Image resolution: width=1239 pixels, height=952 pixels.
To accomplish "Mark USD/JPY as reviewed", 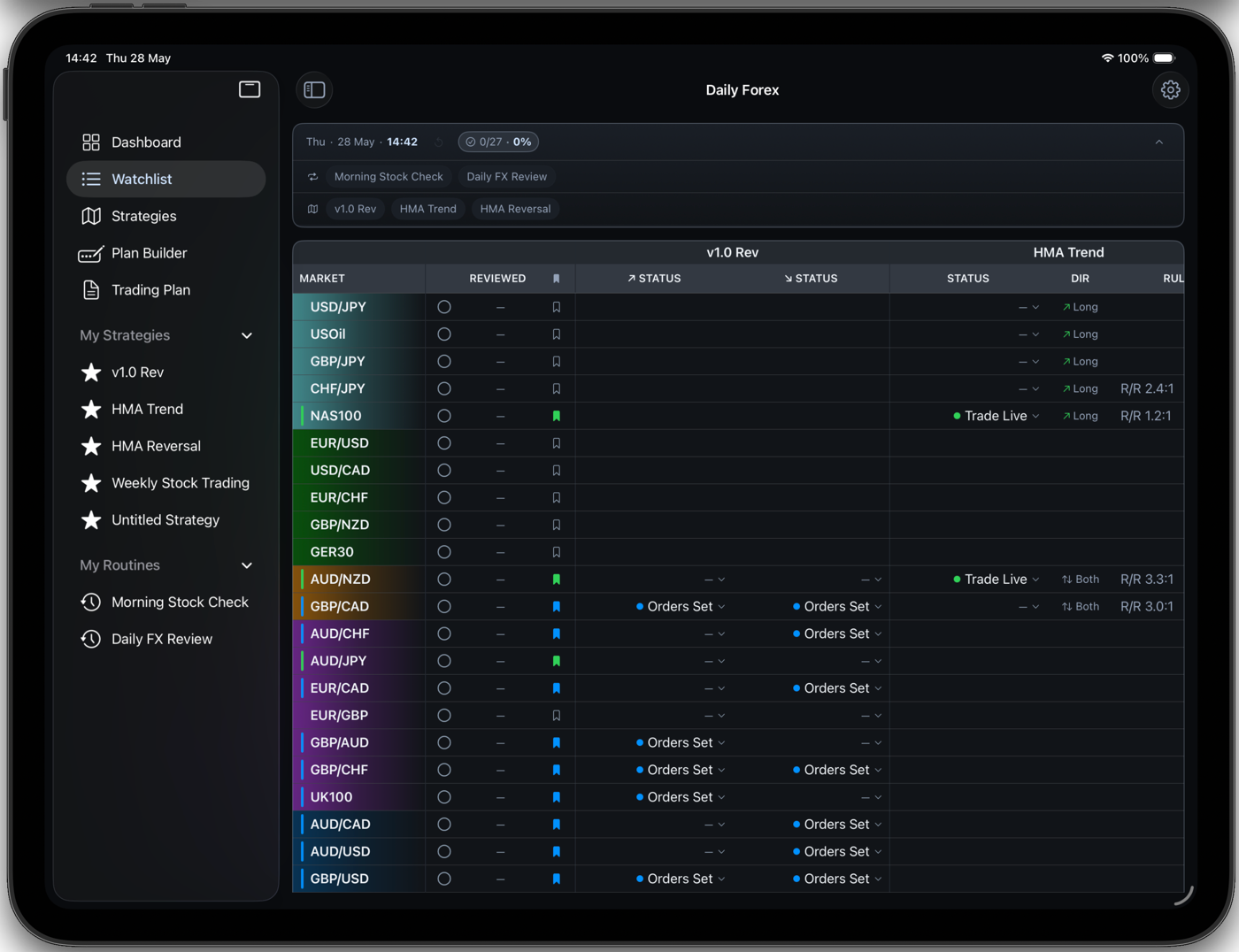I will click(444, 307).
